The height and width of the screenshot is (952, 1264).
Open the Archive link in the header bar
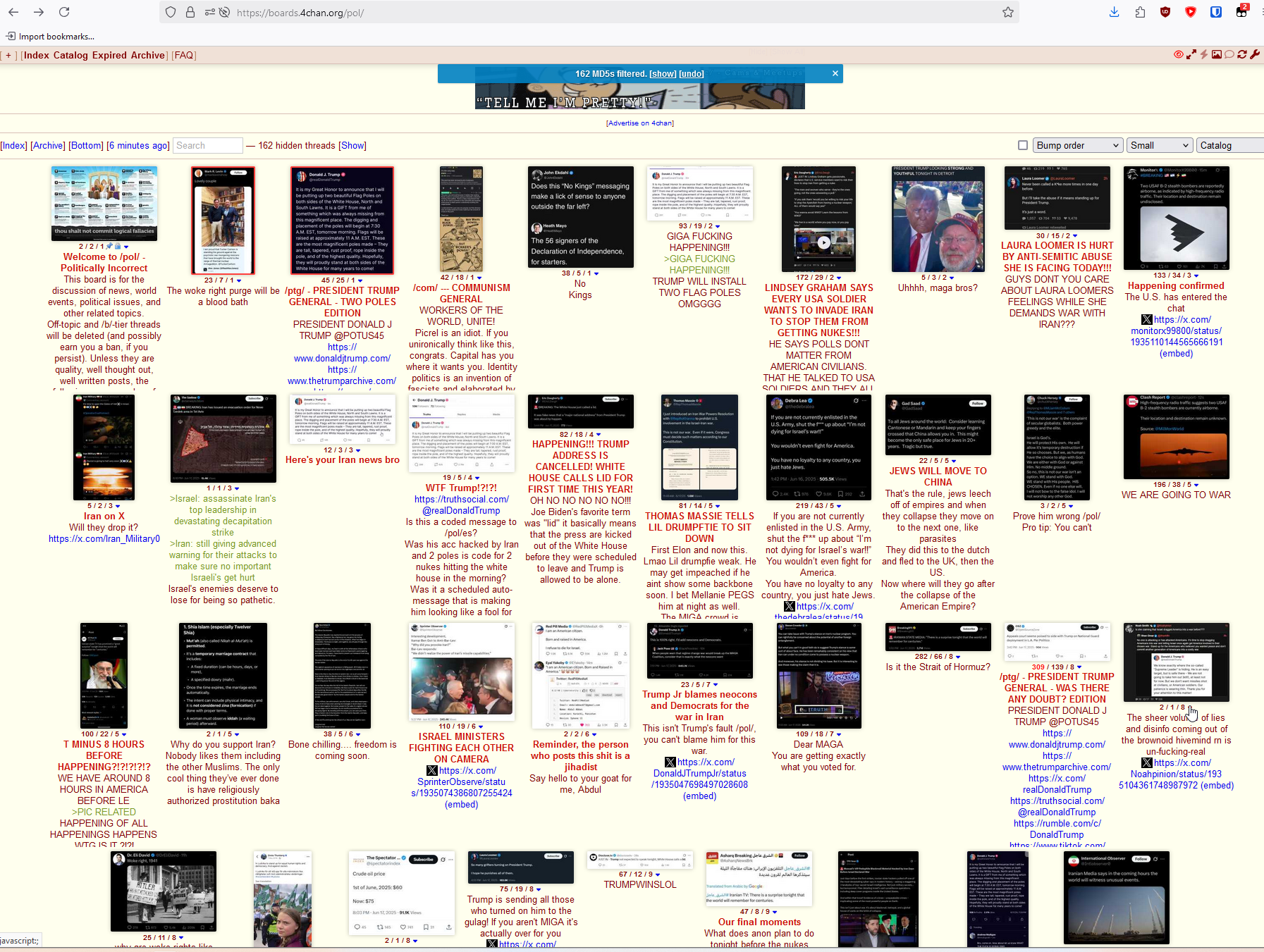point(147,55)
